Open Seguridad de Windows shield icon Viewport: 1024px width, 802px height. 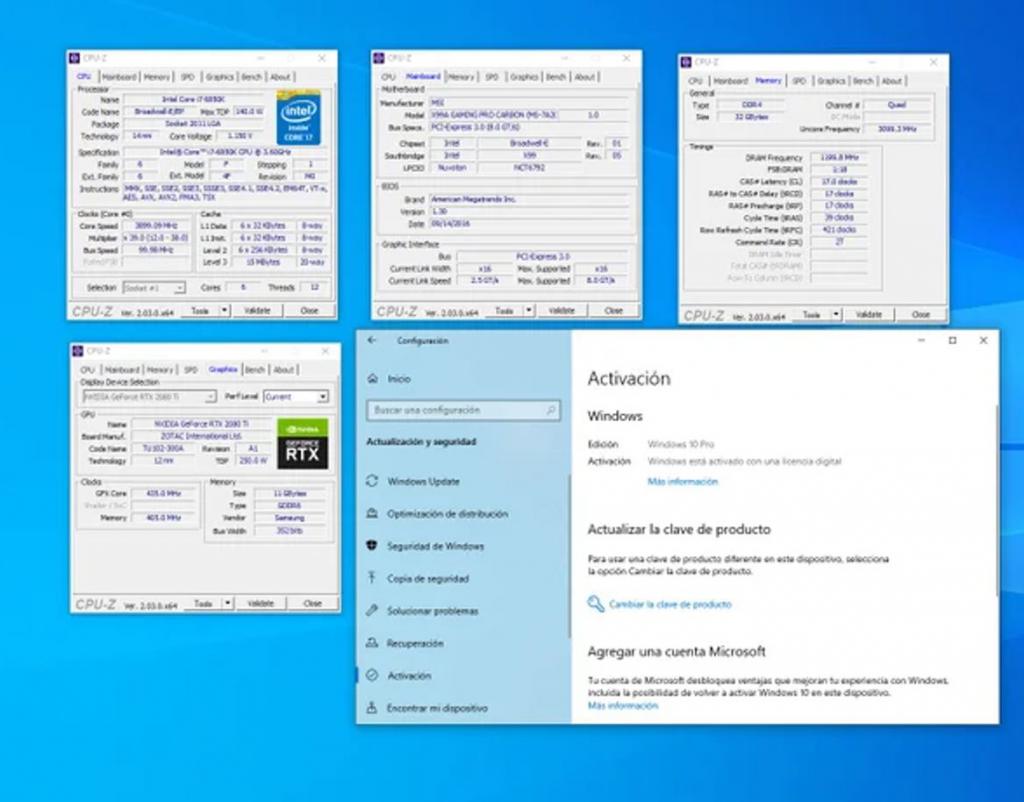372,546
